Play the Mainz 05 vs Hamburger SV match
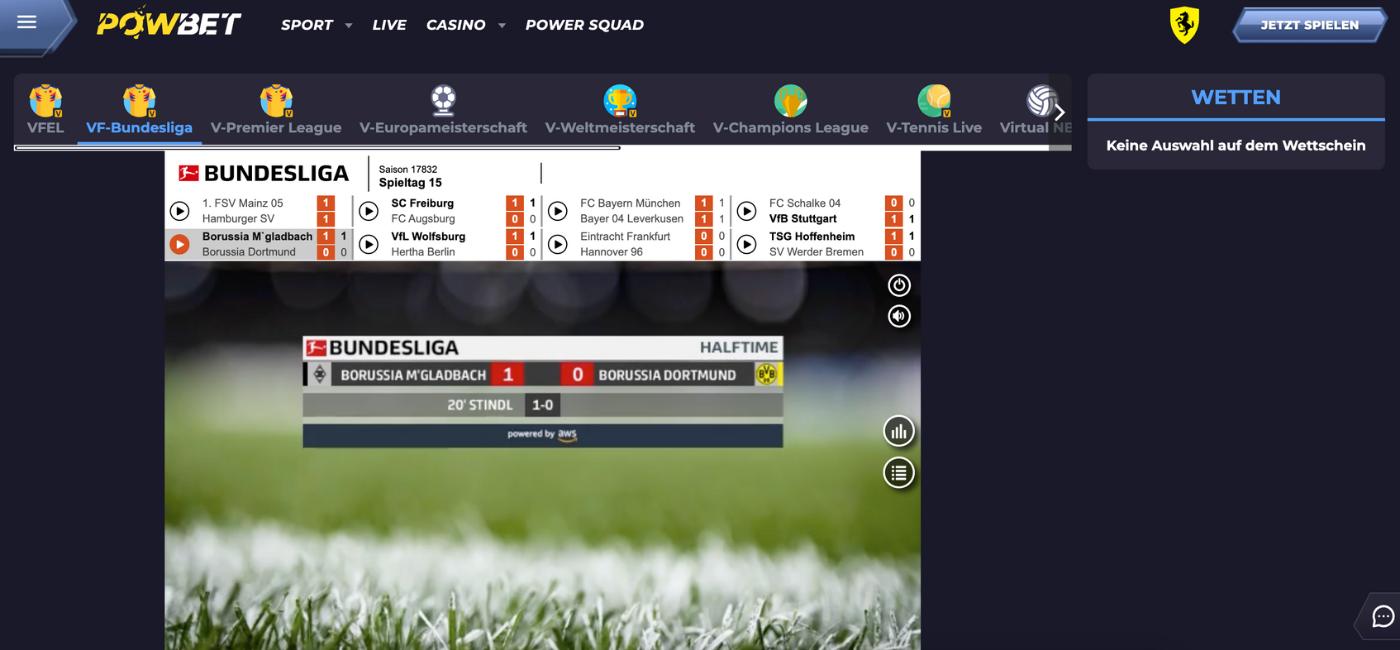 (179, 211)
